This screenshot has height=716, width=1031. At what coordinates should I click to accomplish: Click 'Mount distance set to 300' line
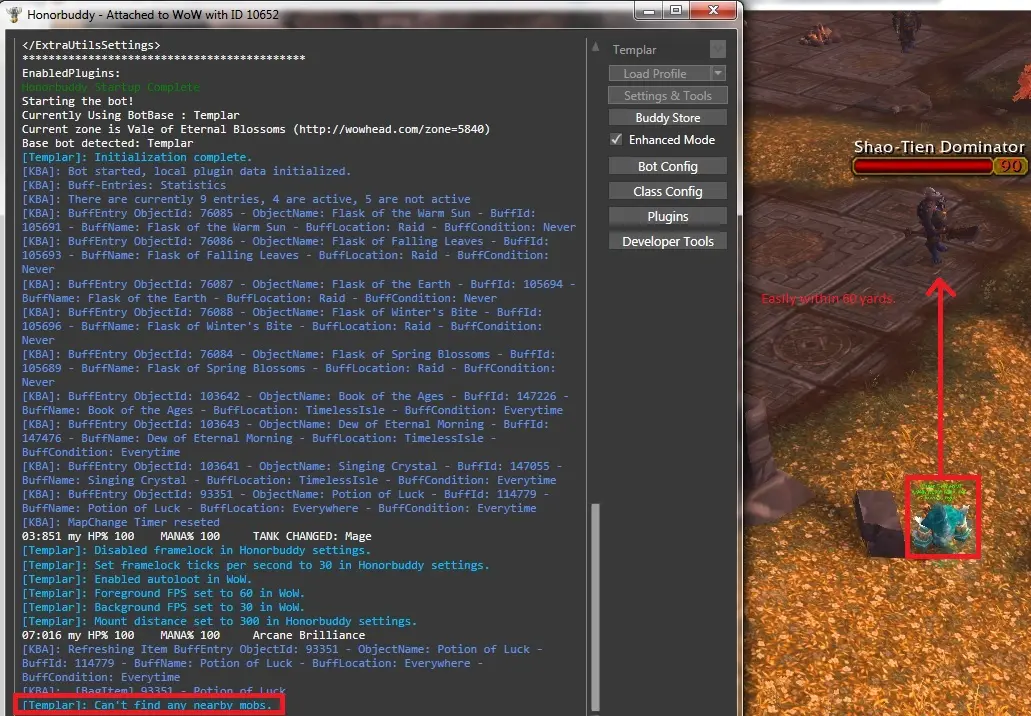tap(219, 621)
